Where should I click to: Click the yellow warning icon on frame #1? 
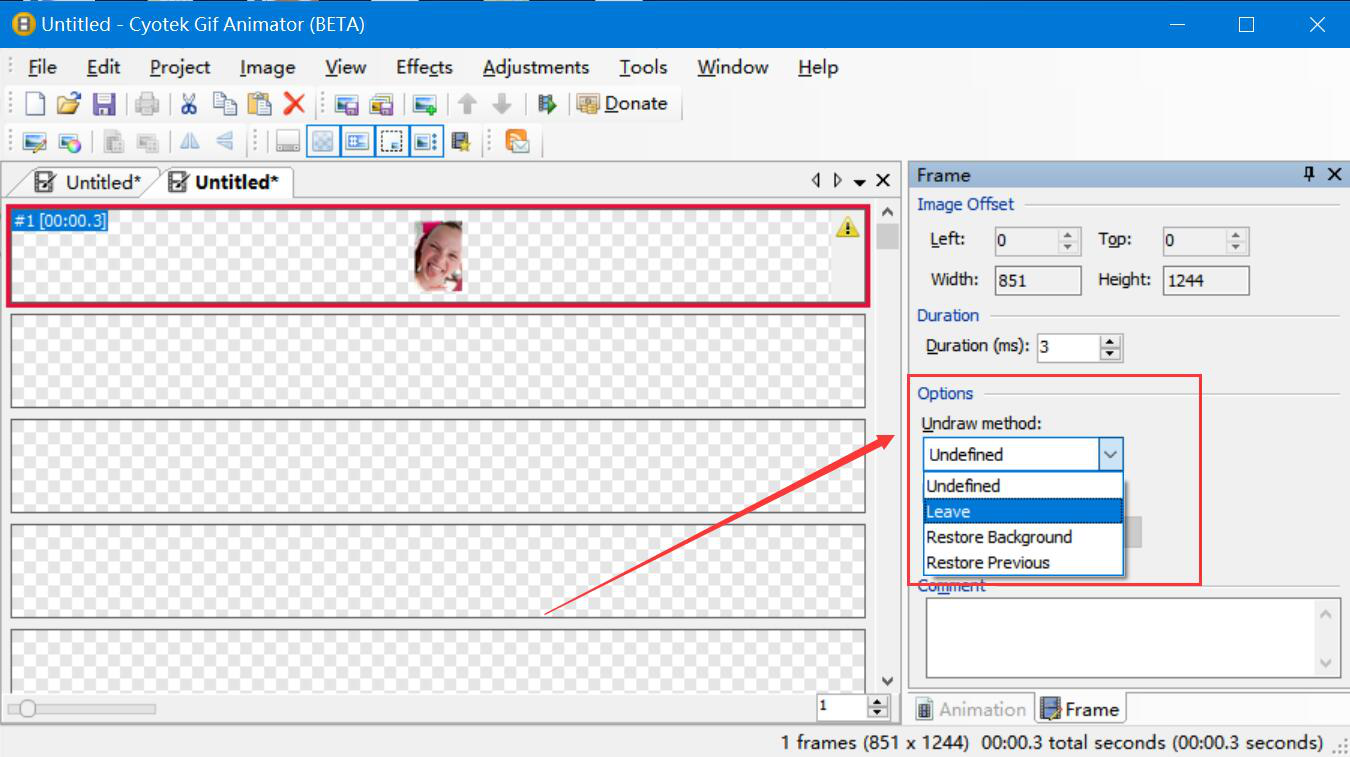click(847, 228)
